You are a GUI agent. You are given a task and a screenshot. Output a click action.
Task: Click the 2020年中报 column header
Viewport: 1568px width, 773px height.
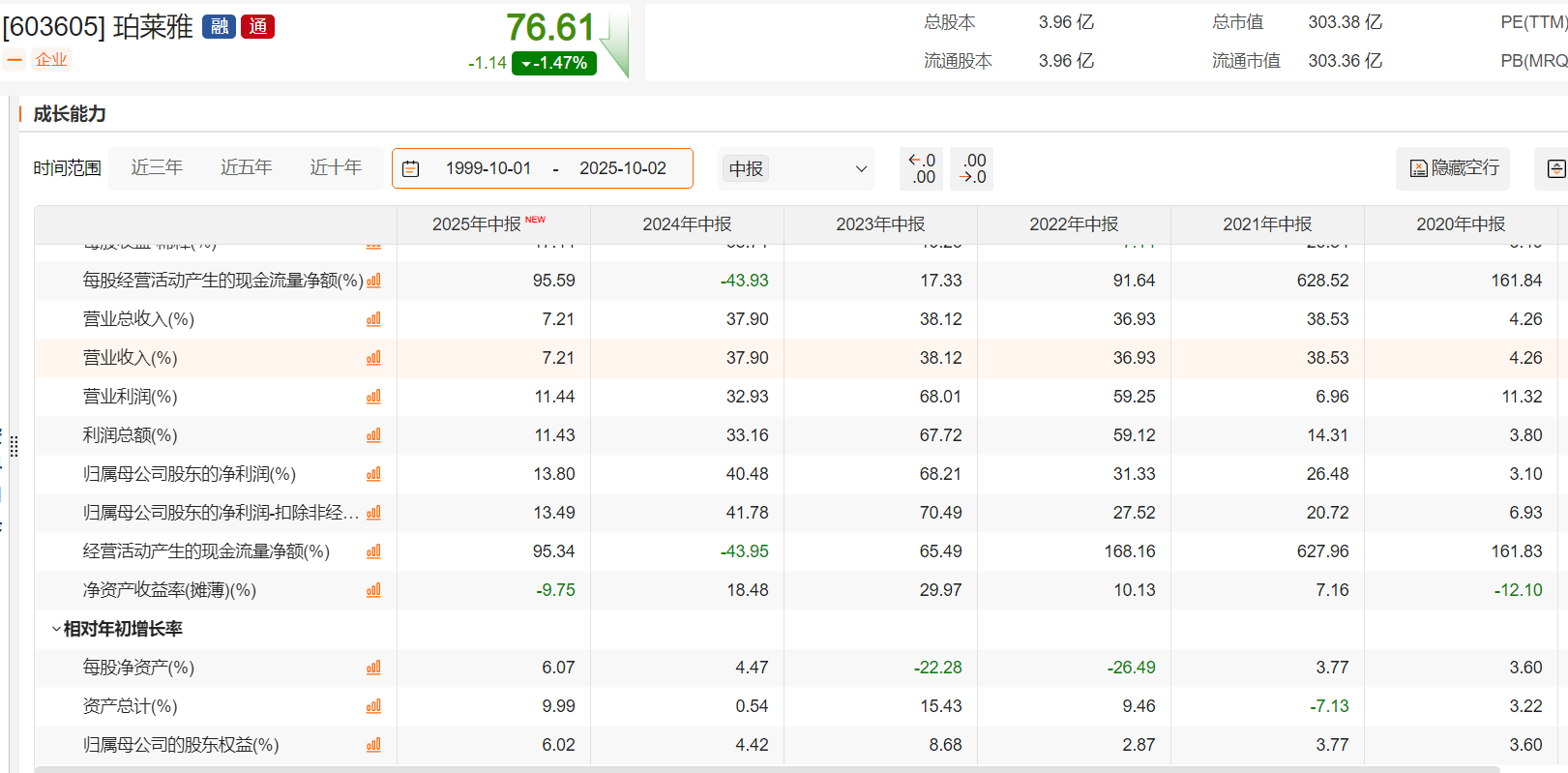tap(1461, 224)
